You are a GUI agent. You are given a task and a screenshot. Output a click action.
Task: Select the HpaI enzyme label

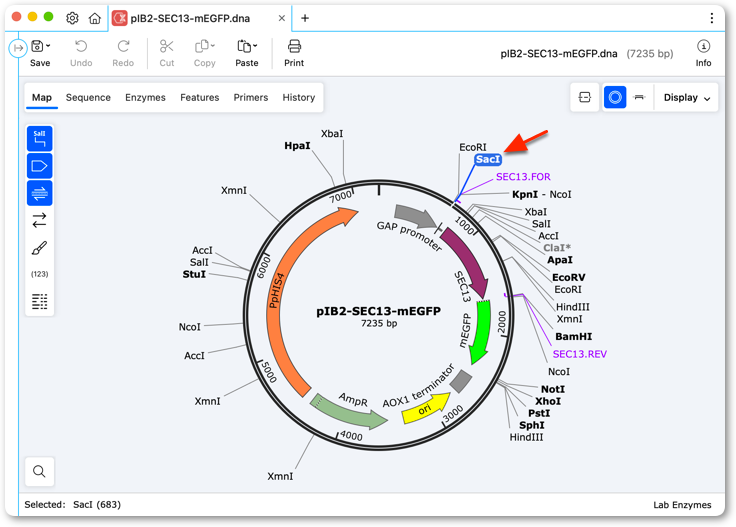coord(297,146)
